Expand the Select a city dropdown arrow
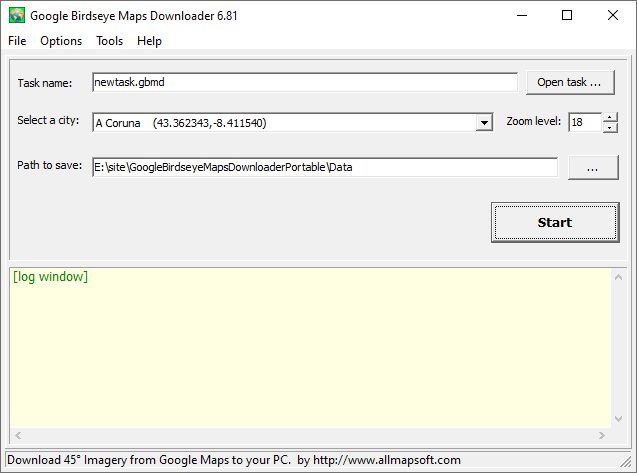 coord(484,123)
